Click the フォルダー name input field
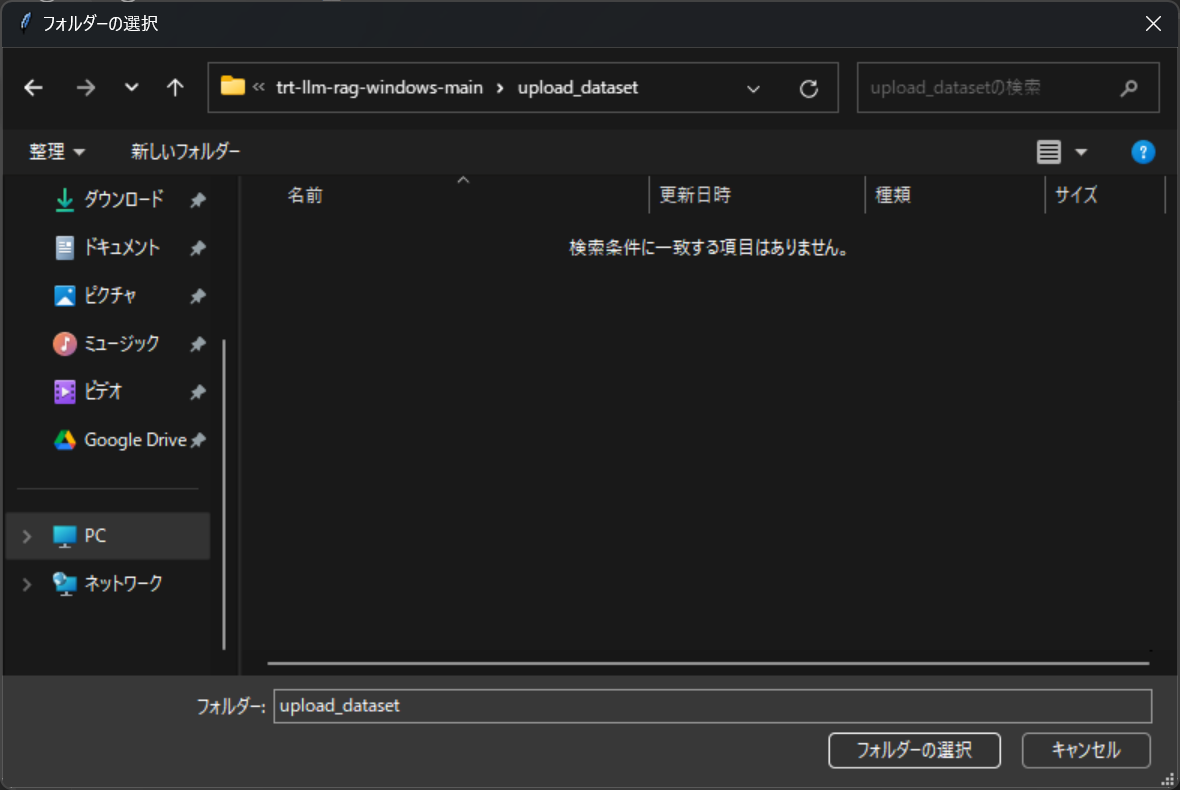 tap(713, 706)
